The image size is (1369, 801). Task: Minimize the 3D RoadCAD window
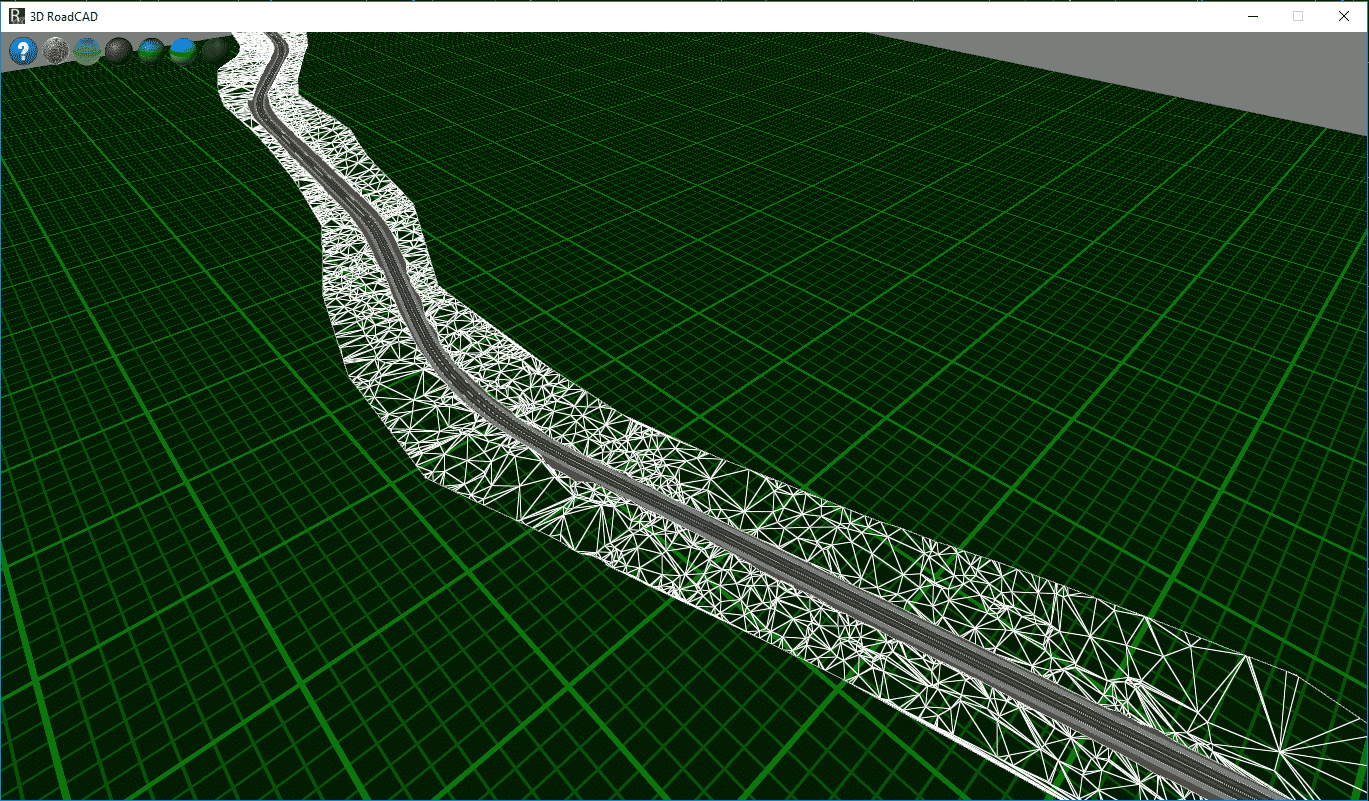[1252, 16]
